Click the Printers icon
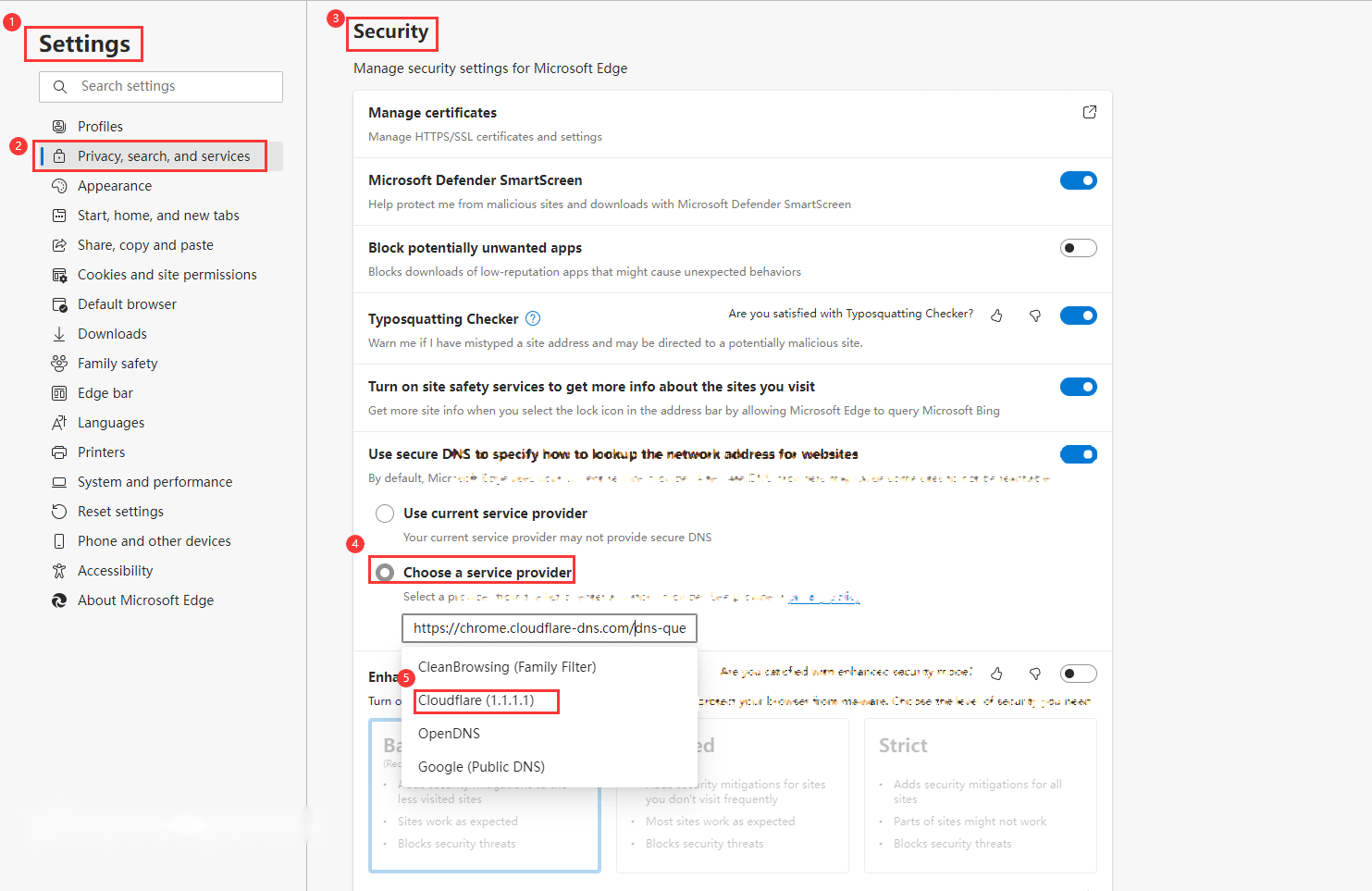This screenshot has width=1372, height=891. click(x=59, y=452)
